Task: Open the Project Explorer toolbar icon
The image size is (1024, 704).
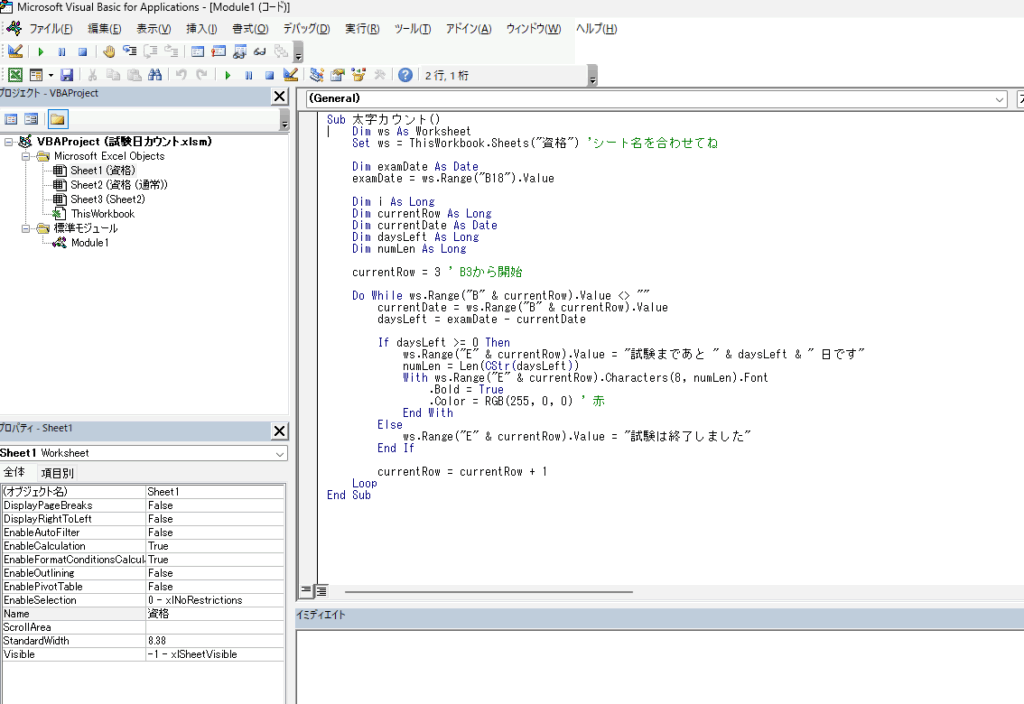Action: 317,75
